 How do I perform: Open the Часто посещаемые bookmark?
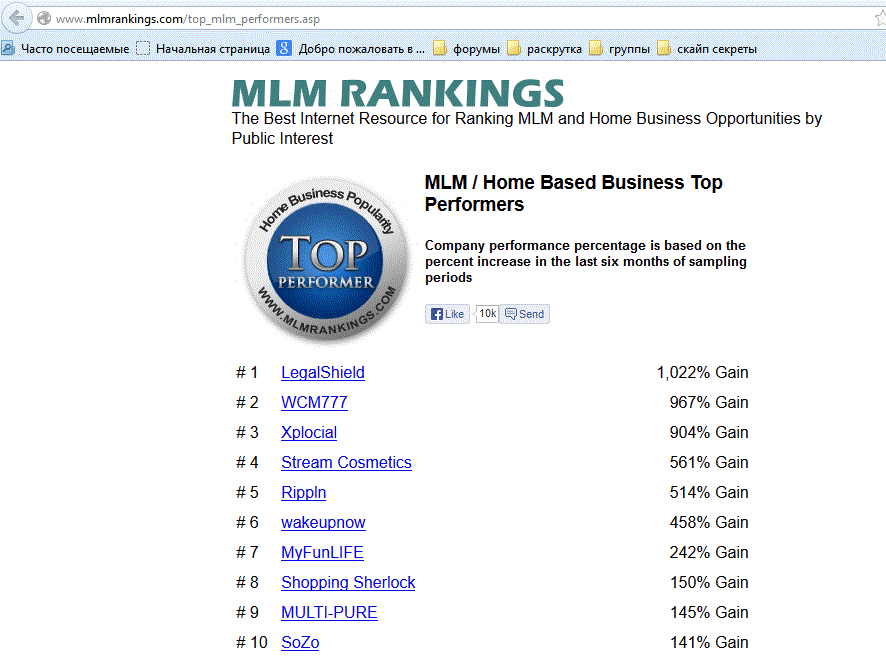tap(66, 48)
